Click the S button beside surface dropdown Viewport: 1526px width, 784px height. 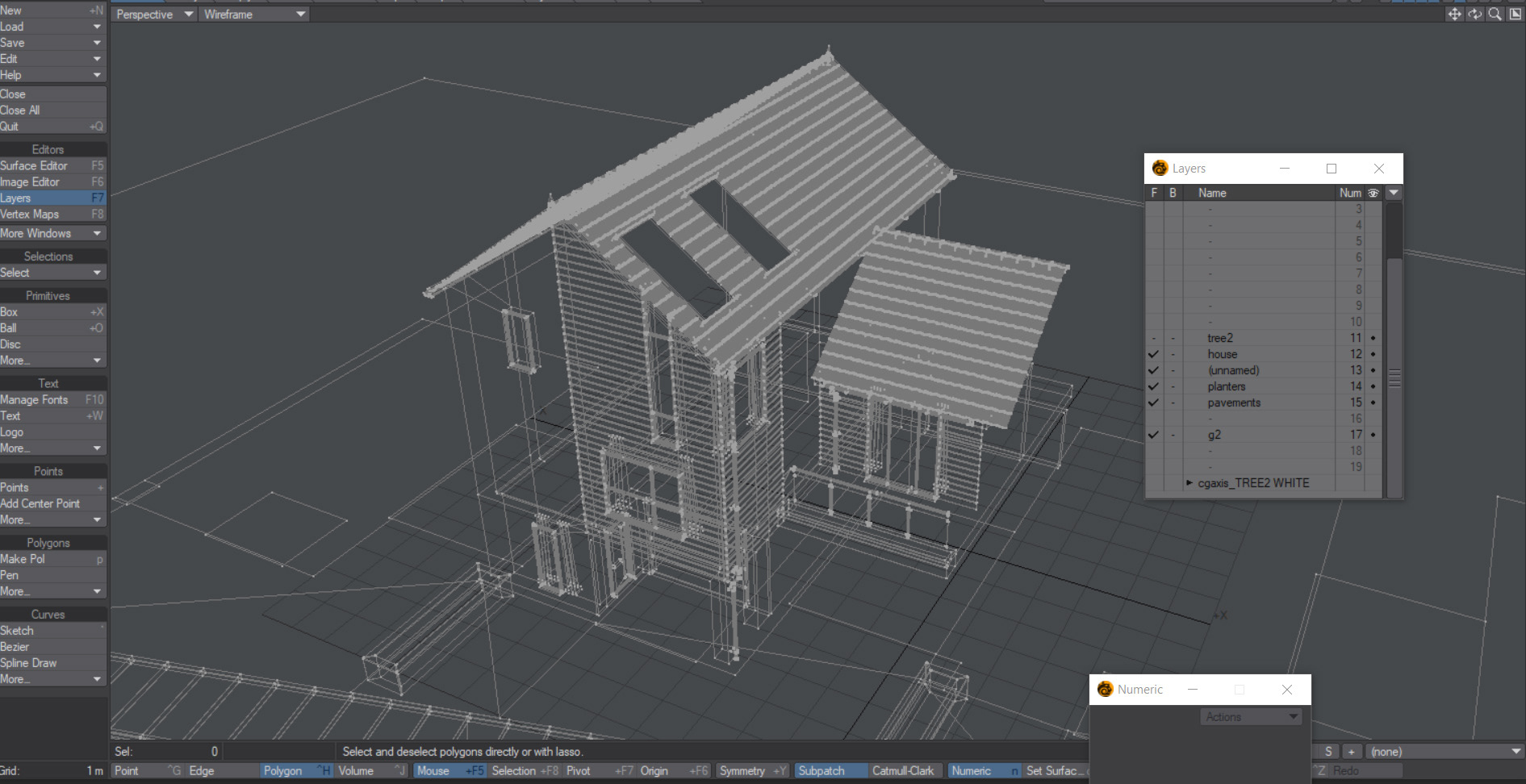(1328, 751)
